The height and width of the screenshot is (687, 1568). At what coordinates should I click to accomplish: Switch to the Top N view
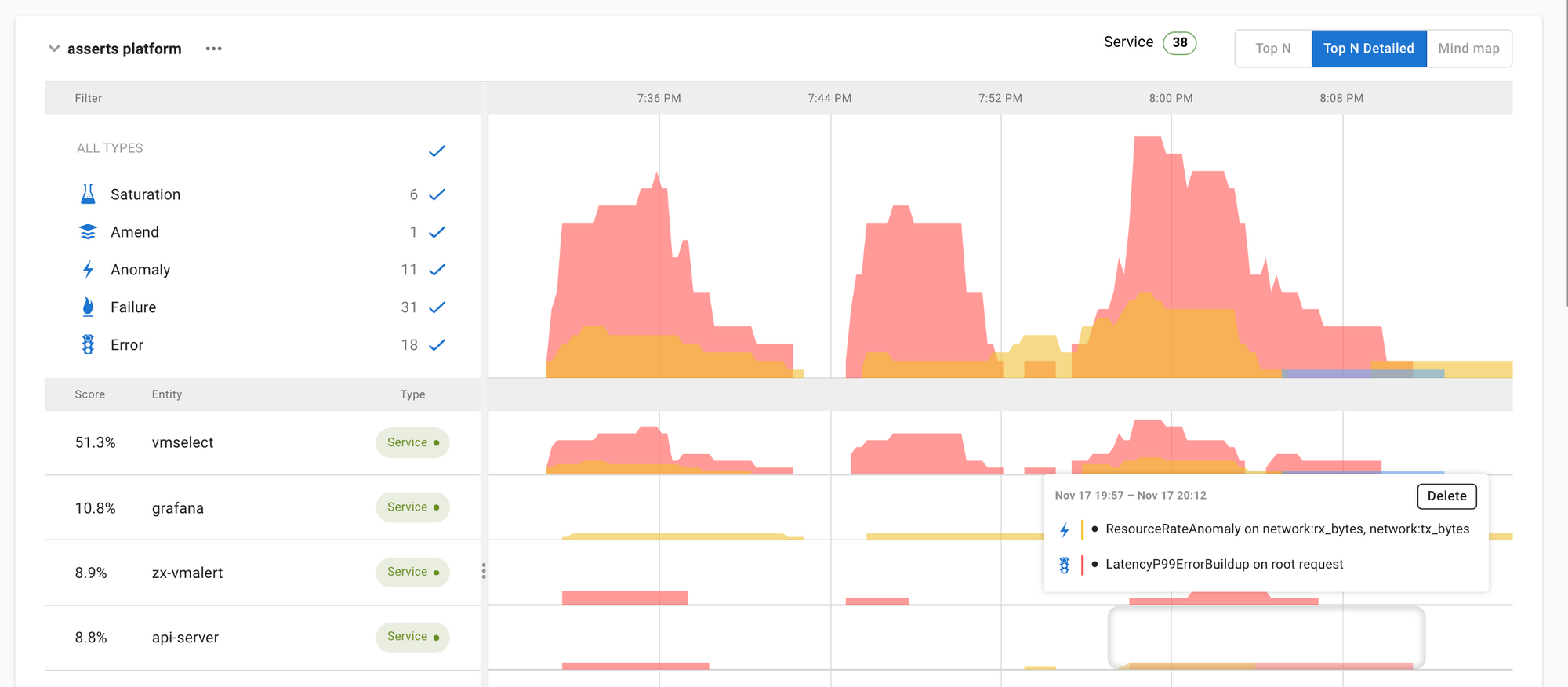(1272, 49)
